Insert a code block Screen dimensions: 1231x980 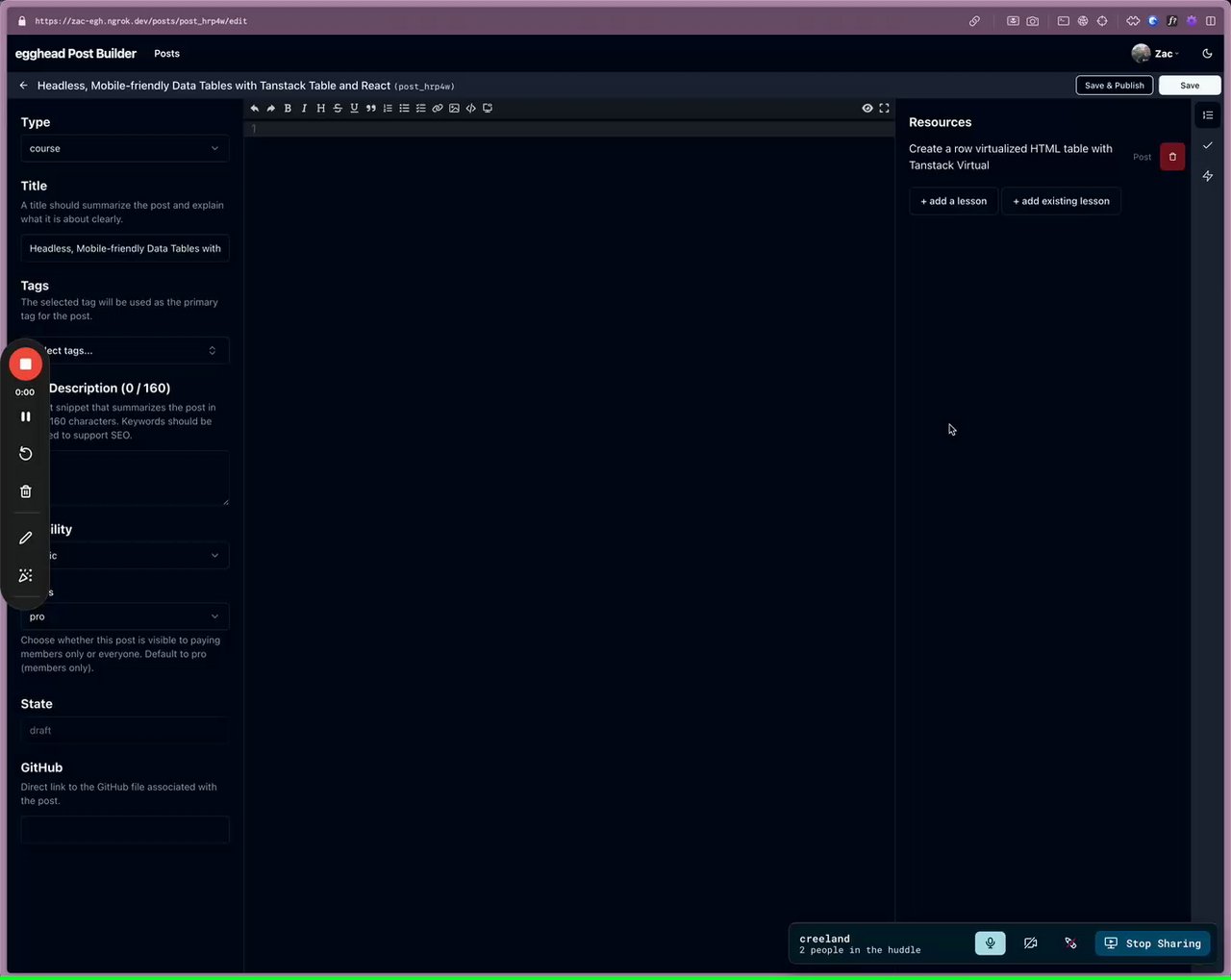pos(470,109)
